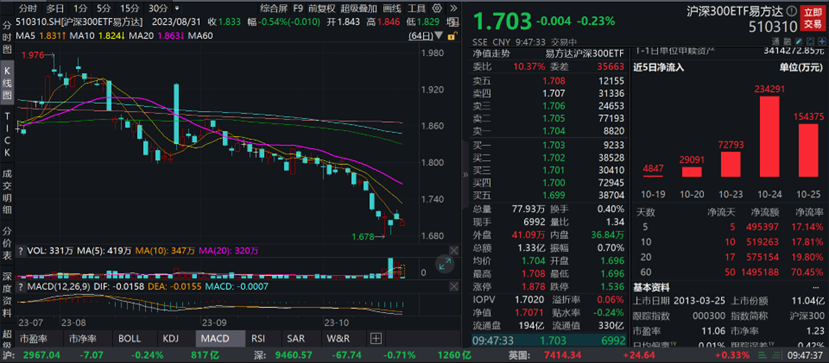Select the BOLL indicator tab
829x363 pixels.
[x=129, y=338]
